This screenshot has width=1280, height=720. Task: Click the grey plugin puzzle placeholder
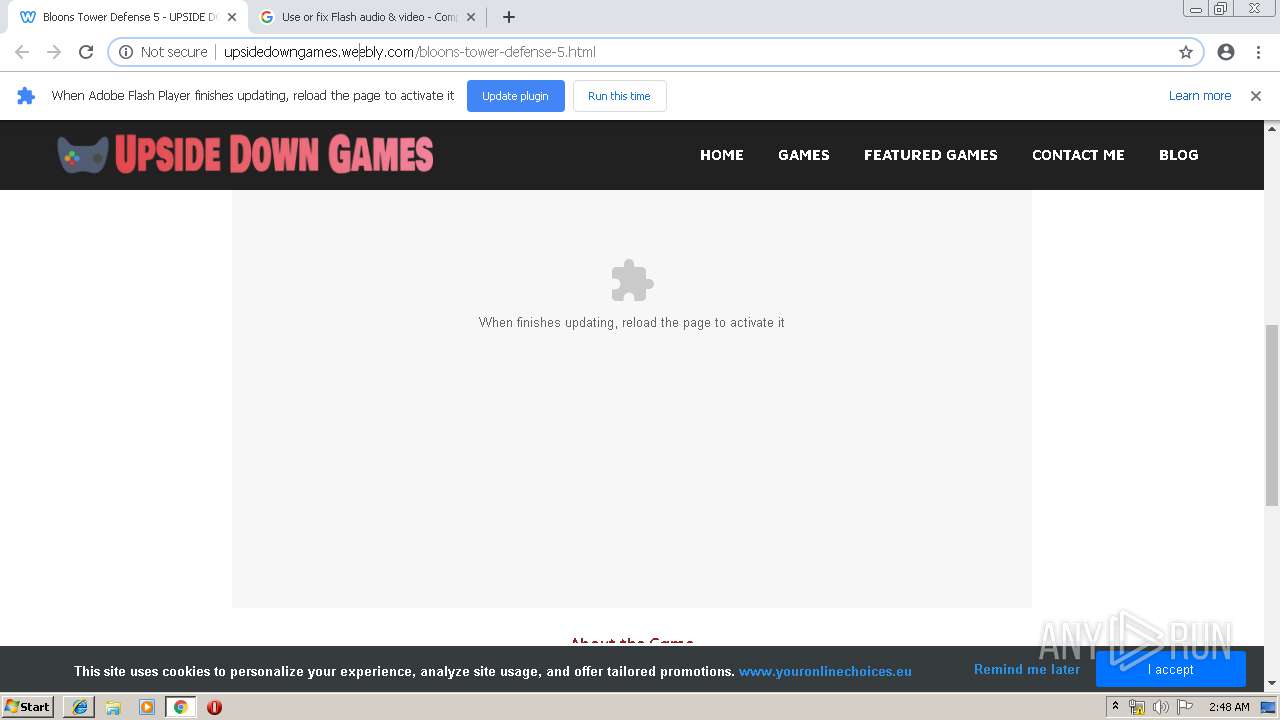(x=632, y=281)
